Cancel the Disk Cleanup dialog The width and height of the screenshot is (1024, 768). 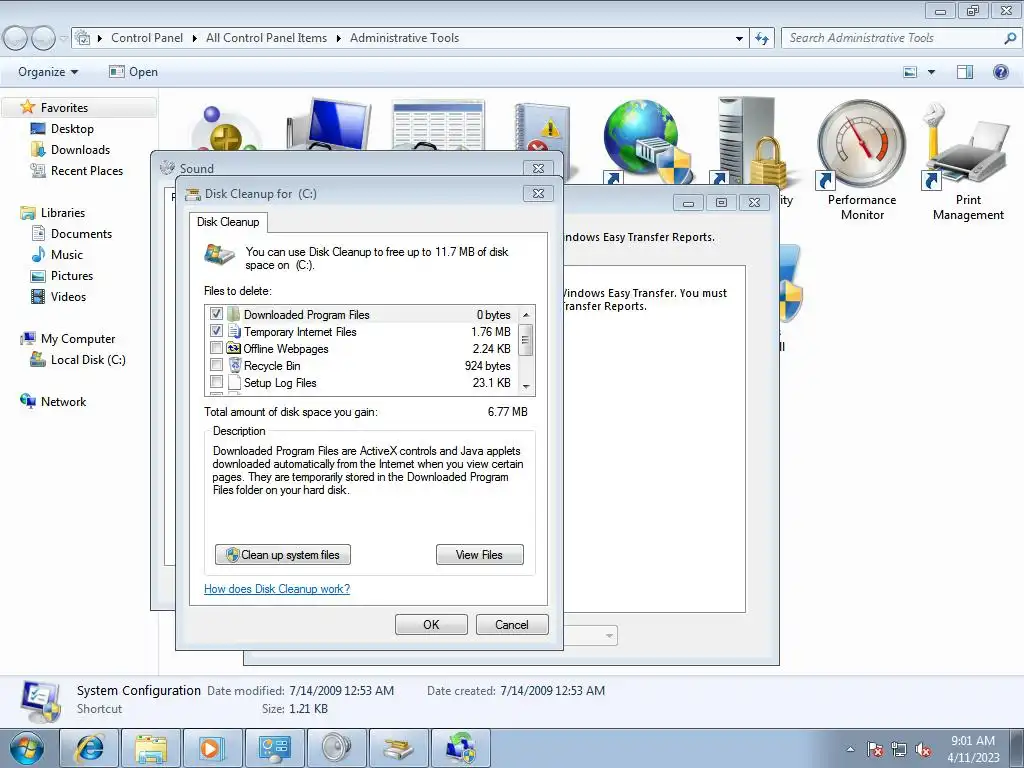pos(512,624)
